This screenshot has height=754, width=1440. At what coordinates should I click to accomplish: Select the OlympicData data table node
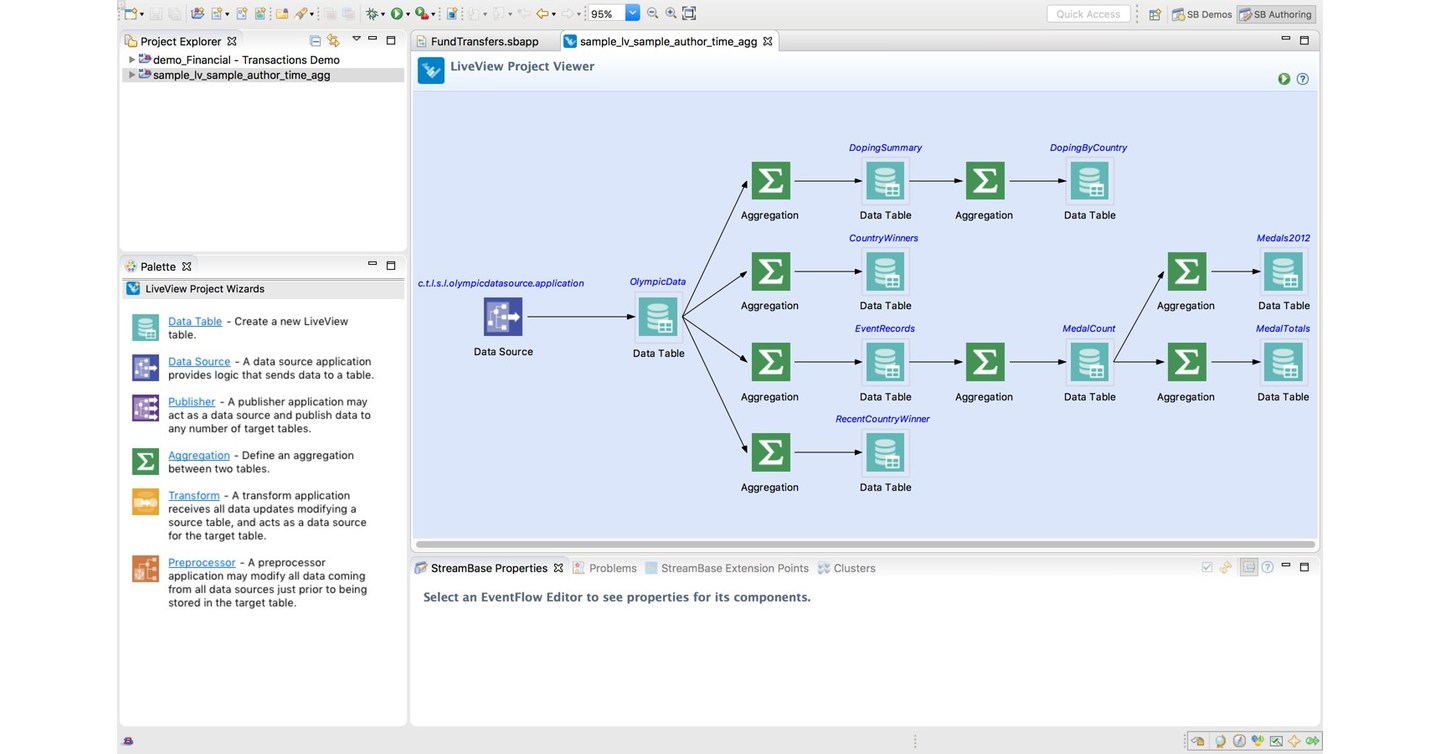(x=658, y=317)
